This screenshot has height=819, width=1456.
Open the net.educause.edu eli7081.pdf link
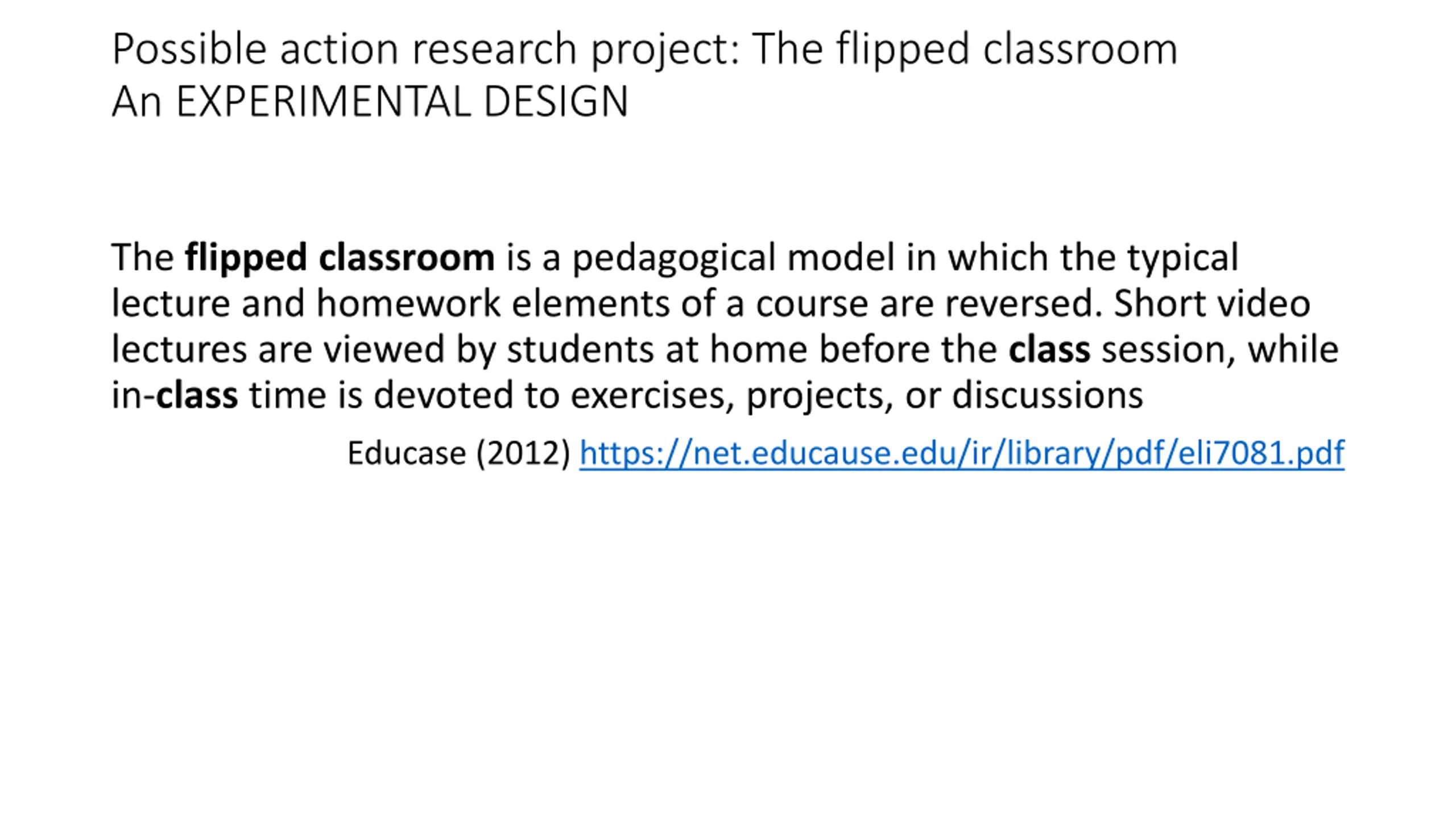pyautogui.click(x=962, y=453)
